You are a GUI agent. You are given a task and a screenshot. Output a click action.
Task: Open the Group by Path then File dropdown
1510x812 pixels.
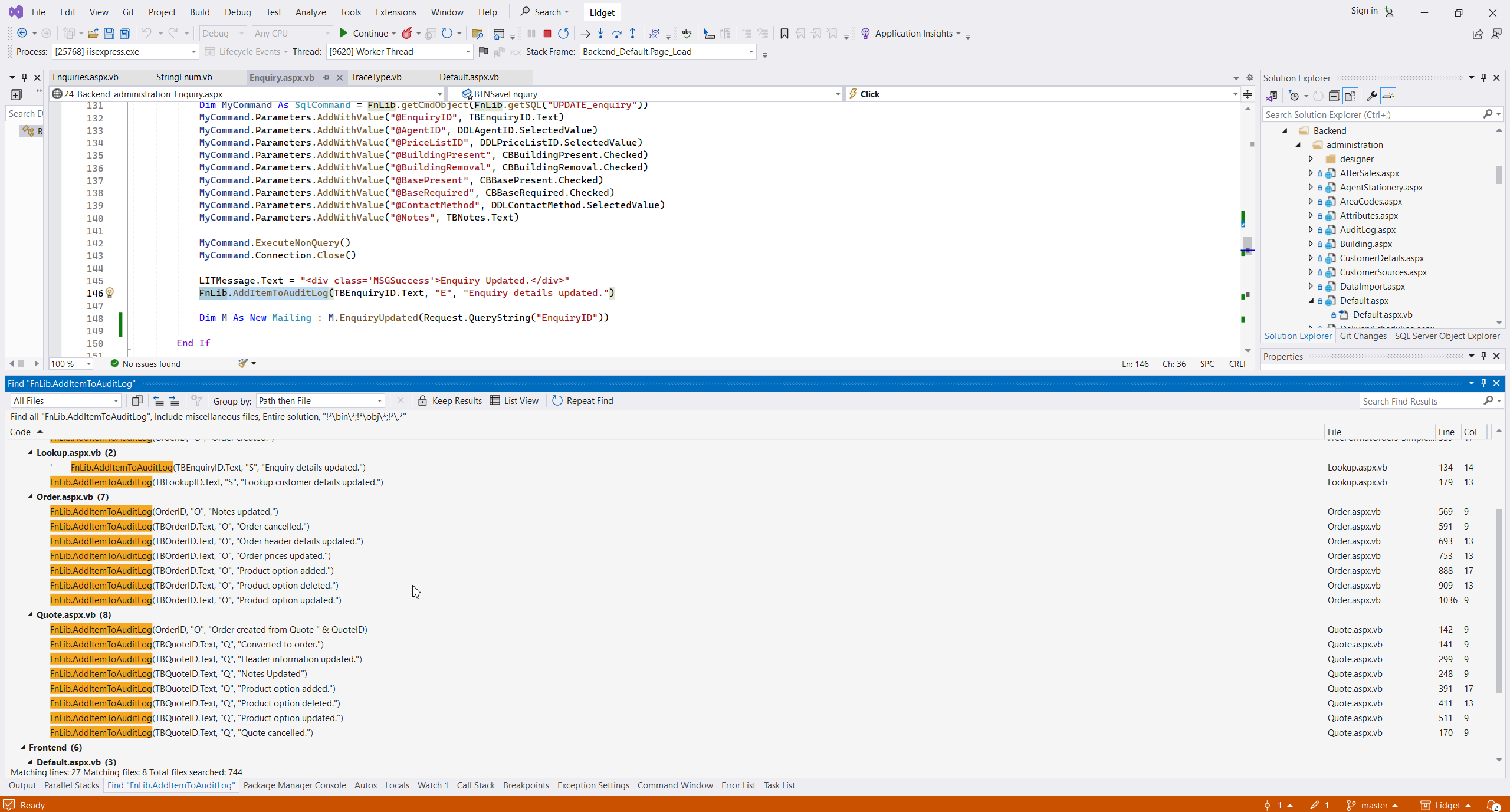[x=321, y=401]
